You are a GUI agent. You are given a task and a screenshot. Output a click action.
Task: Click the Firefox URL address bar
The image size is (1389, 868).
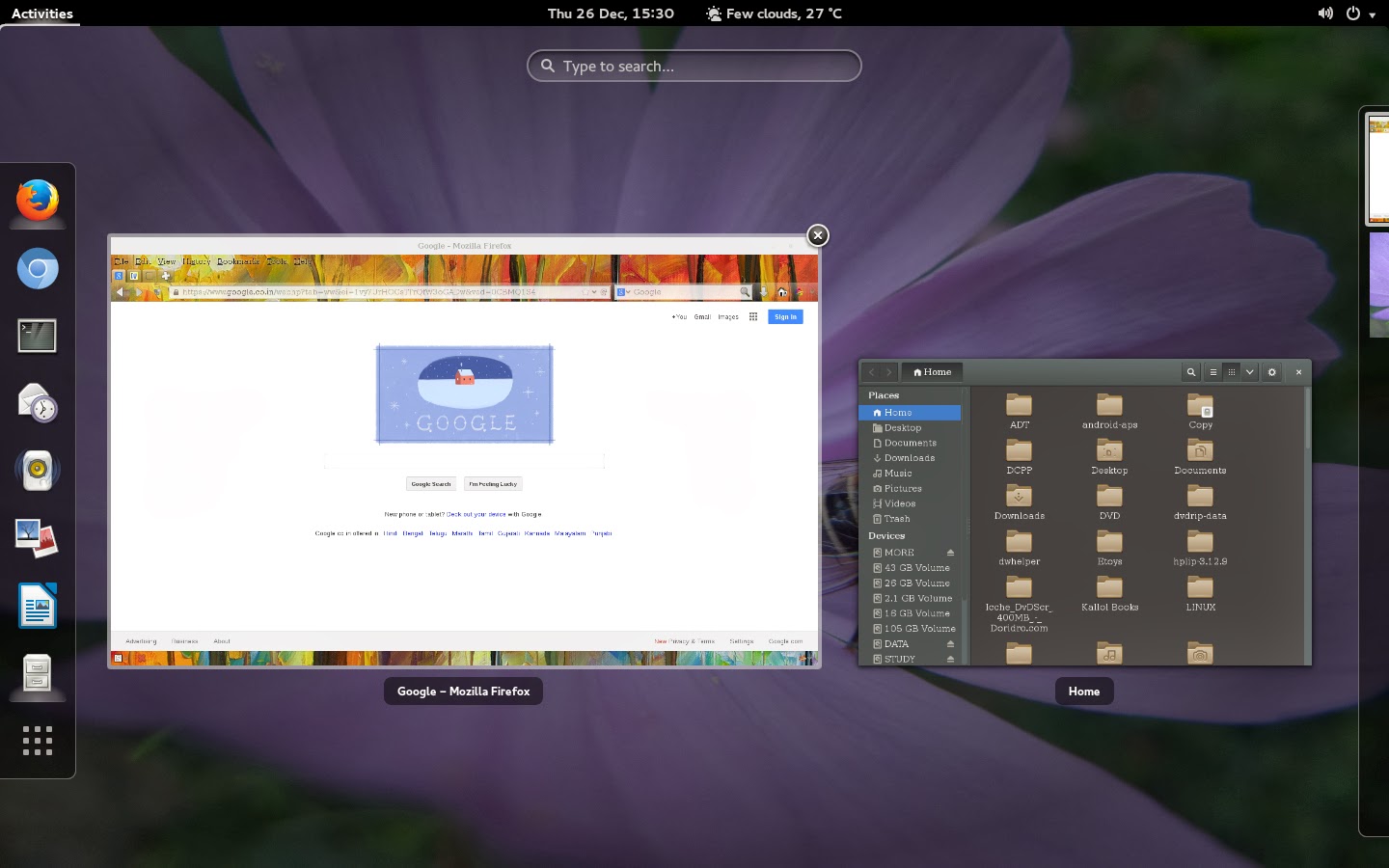(x=389, y=292)
